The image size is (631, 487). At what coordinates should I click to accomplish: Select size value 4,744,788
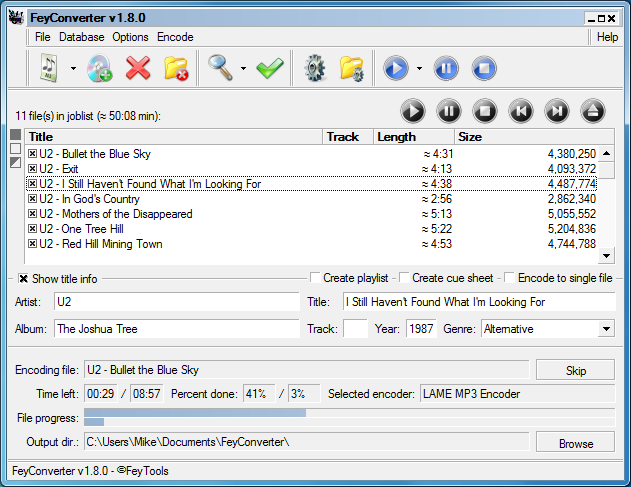tap(571, 244)
